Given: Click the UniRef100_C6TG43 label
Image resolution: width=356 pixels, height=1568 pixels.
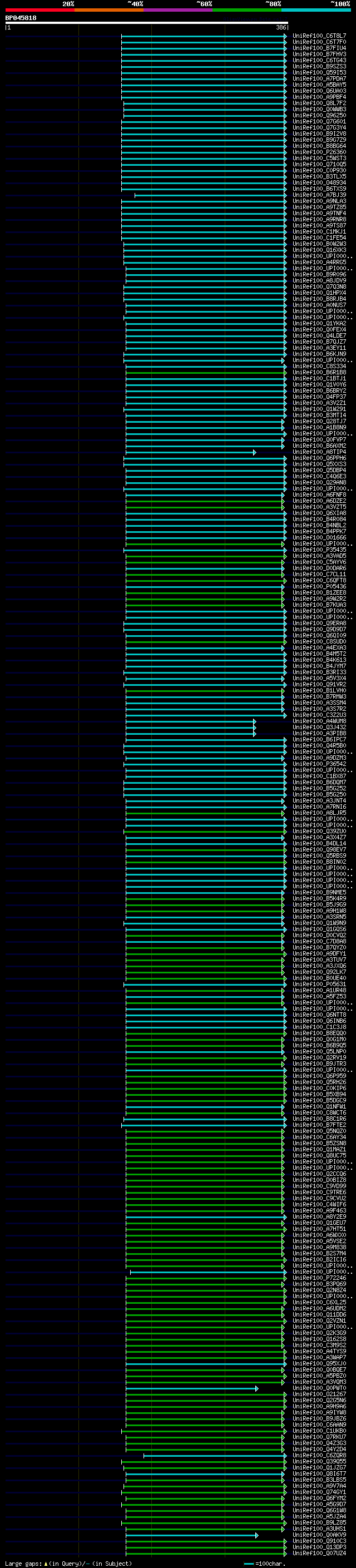Looking at the screenshot, I should [319, 60].
